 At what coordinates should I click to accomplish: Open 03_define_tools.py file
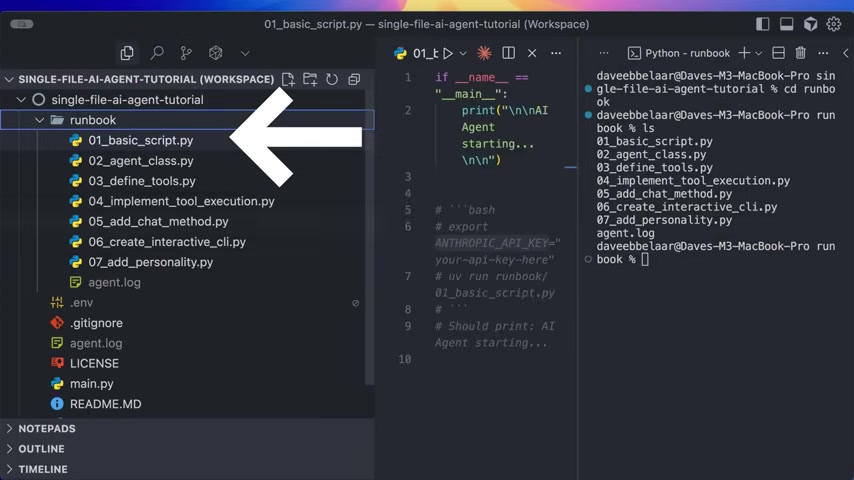(x=142, y=181)
